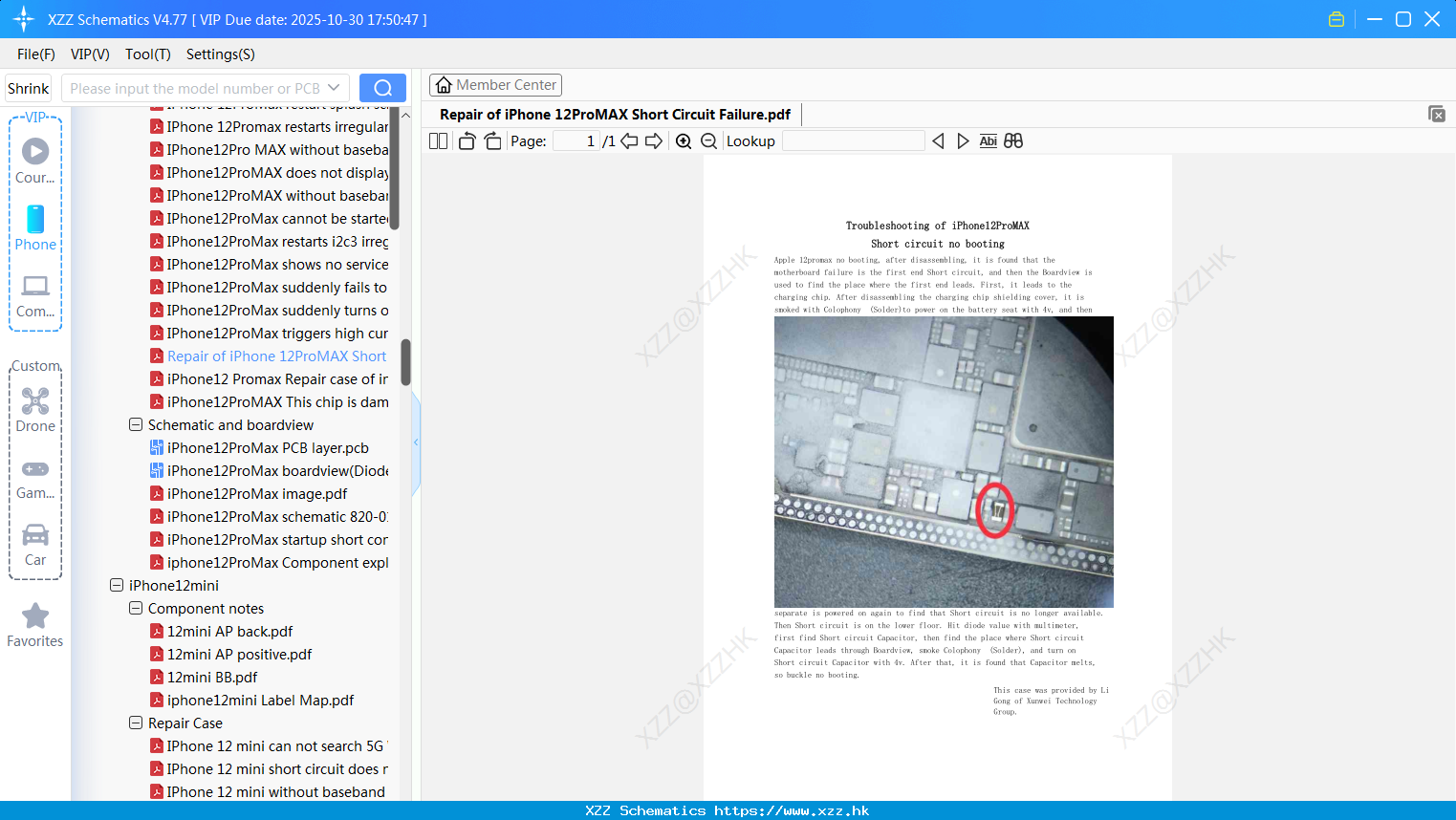Open iPhone12ProMax boardview(Diode) file
The image size is (1456, 820).
pos(277,470)
